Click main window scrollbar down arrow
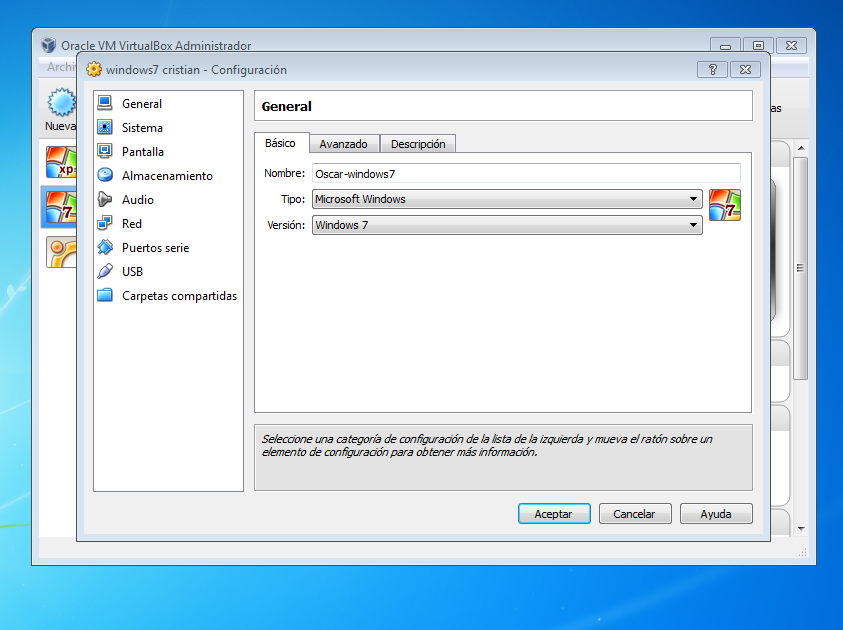This screenshot has height=630, width=843. tap(801, 529)
